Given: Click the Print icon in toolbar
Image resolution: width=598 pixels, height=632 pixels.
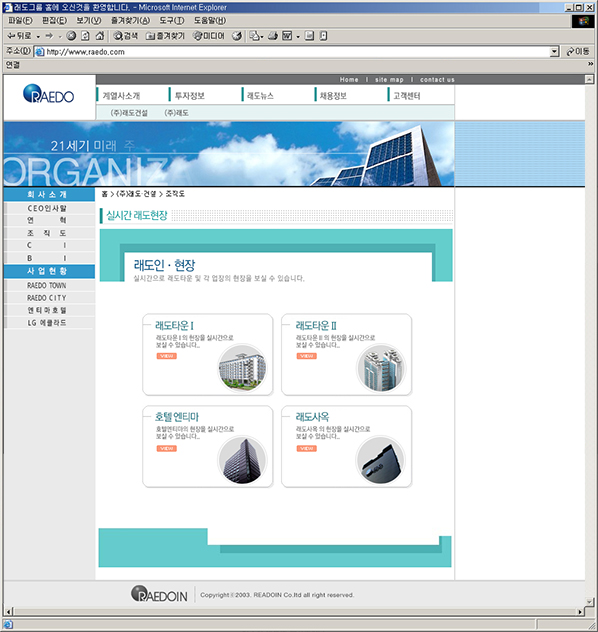Looking at the screenshot, I should pos(273,36).
